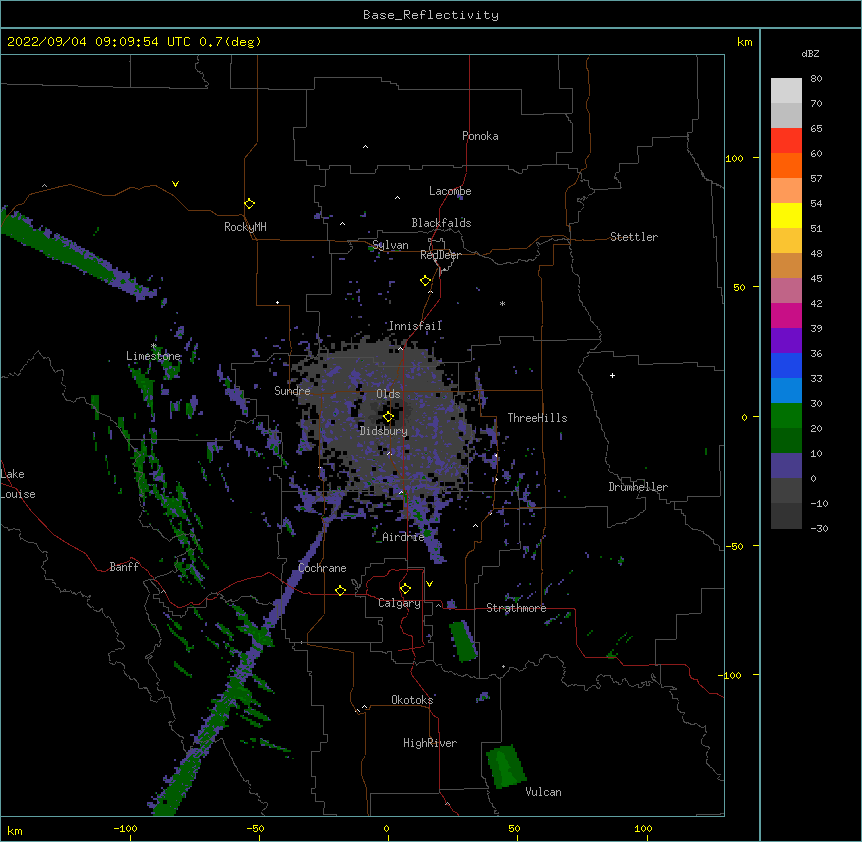Click the Banff label
The height and width of the screenshot is (842, 862).
tap(124, 567)
